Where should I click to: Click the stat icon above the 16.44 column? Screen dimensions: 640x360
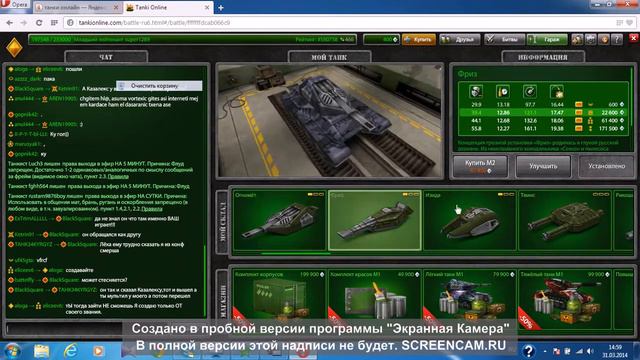click(557, 91)
